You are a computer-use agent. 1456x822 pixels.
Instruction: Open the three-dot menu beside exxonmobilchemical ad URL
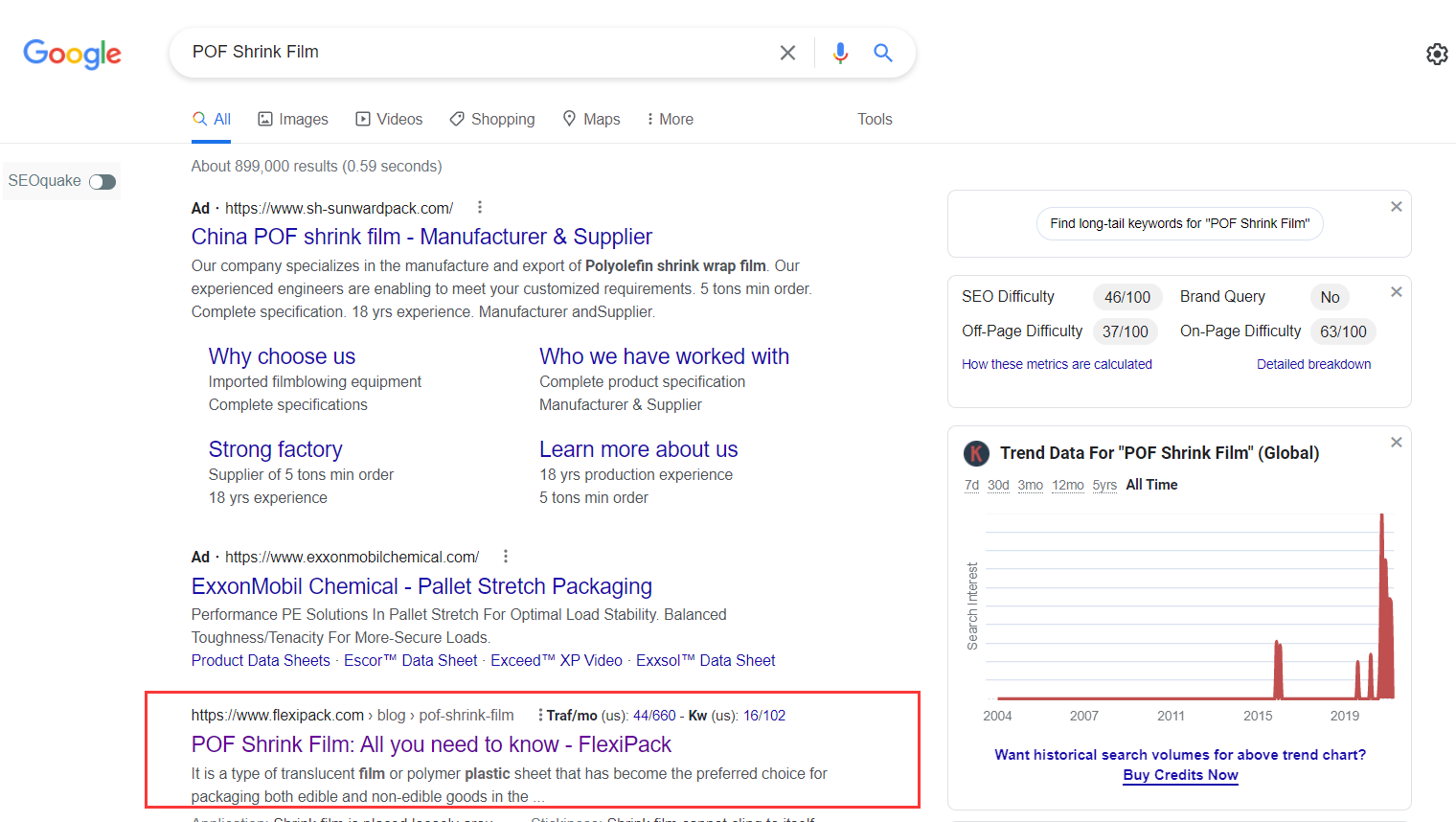point(506,556)
